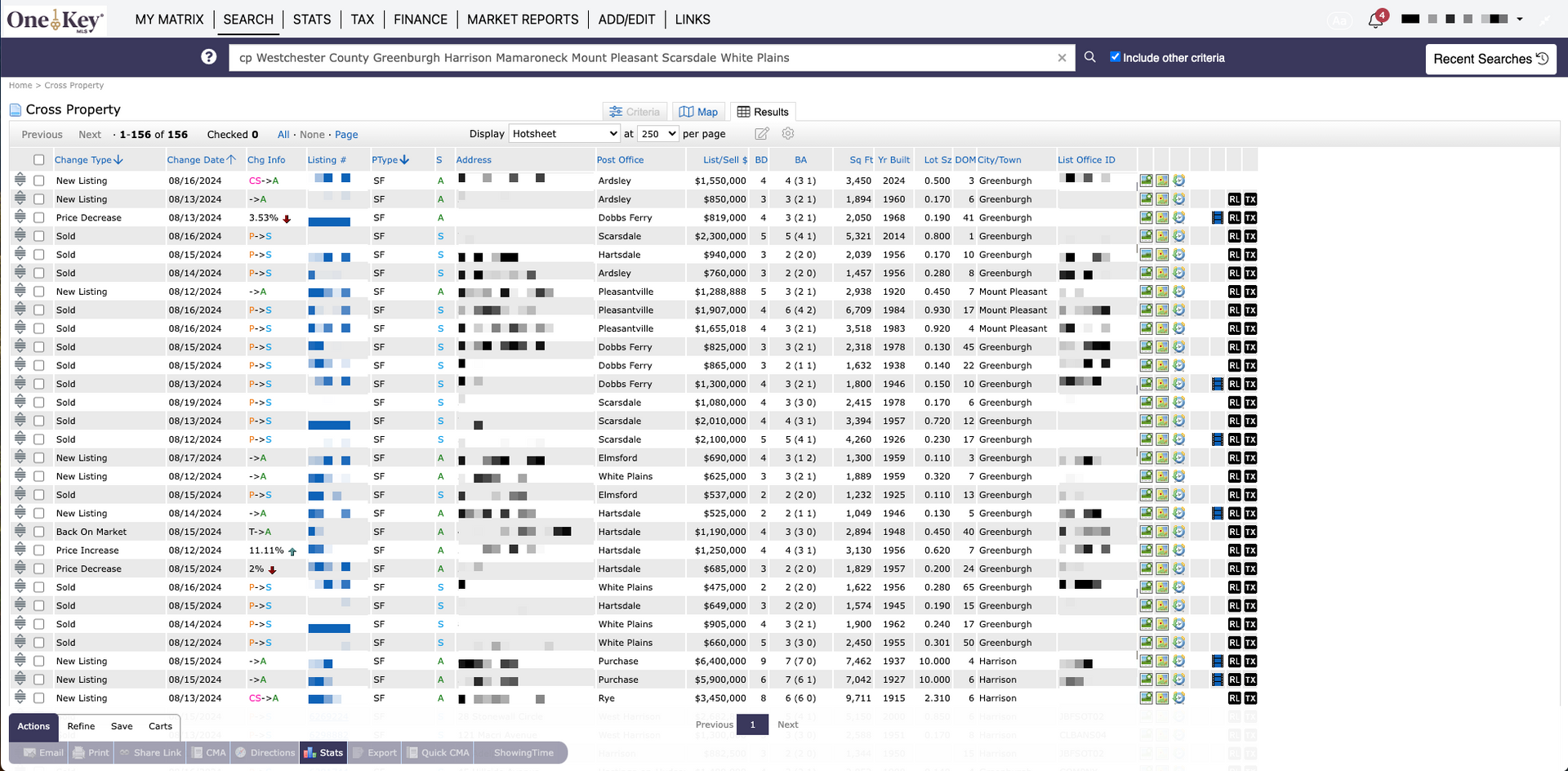Image resolution: width=1568 pixels, height=771 pixels.
Task: Open the gear settings icon beside per page
Action: [787, 133]
